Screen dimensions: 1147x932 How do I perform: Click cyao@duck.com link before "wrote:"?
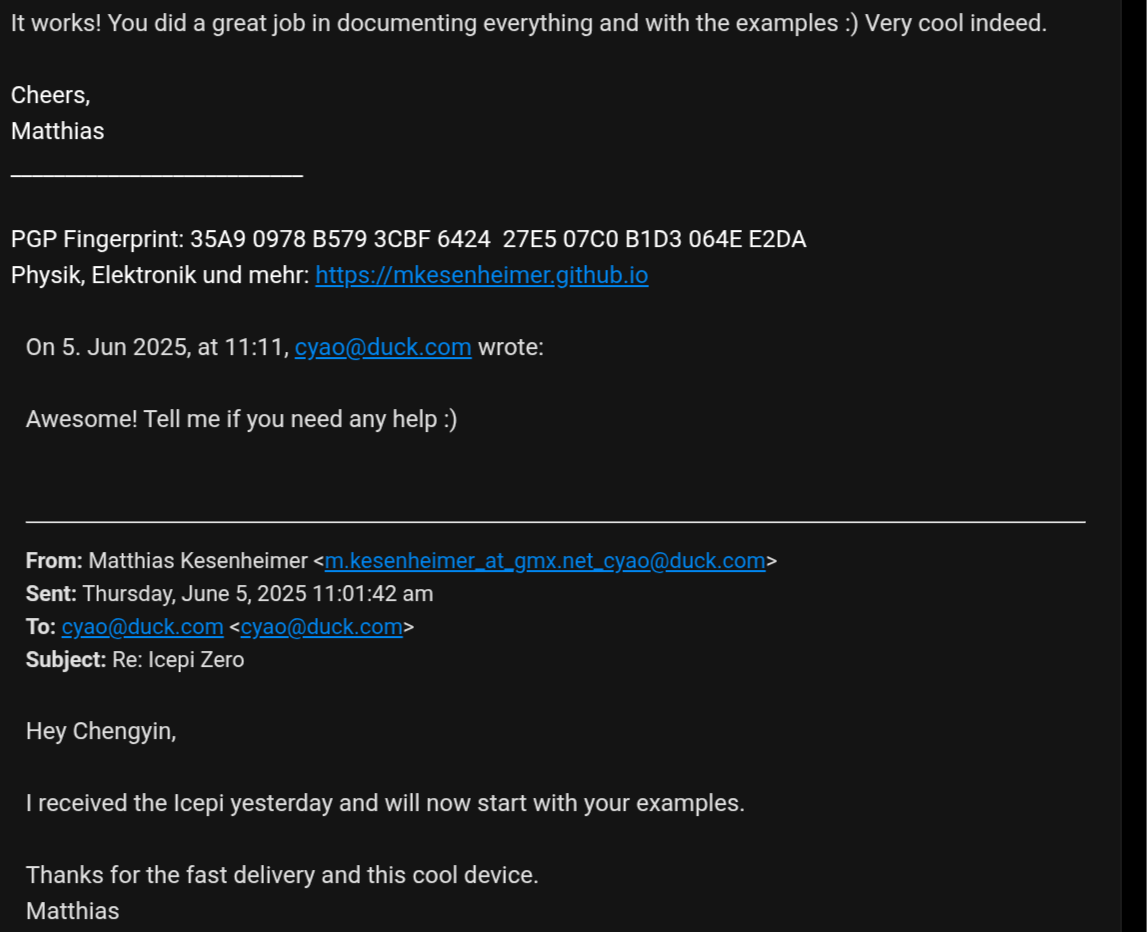383,347
